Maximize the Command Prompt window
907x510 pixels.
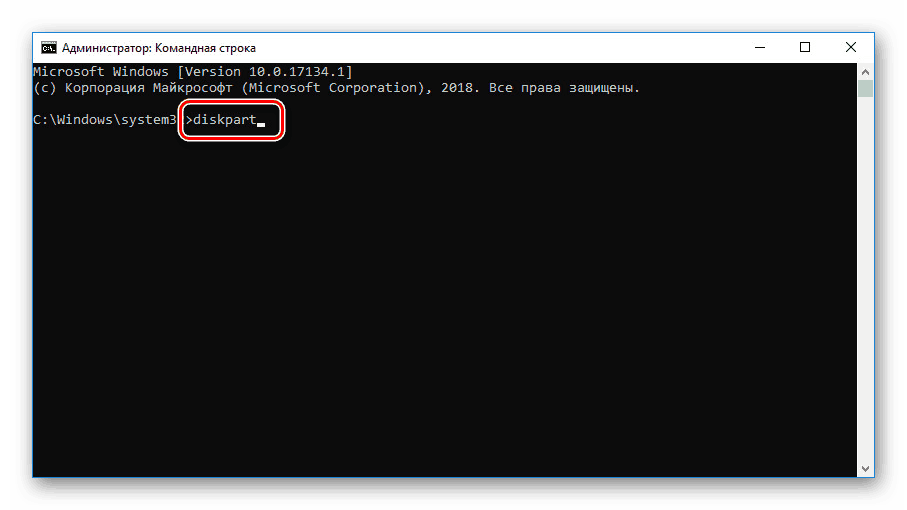[x=805, y=47]
